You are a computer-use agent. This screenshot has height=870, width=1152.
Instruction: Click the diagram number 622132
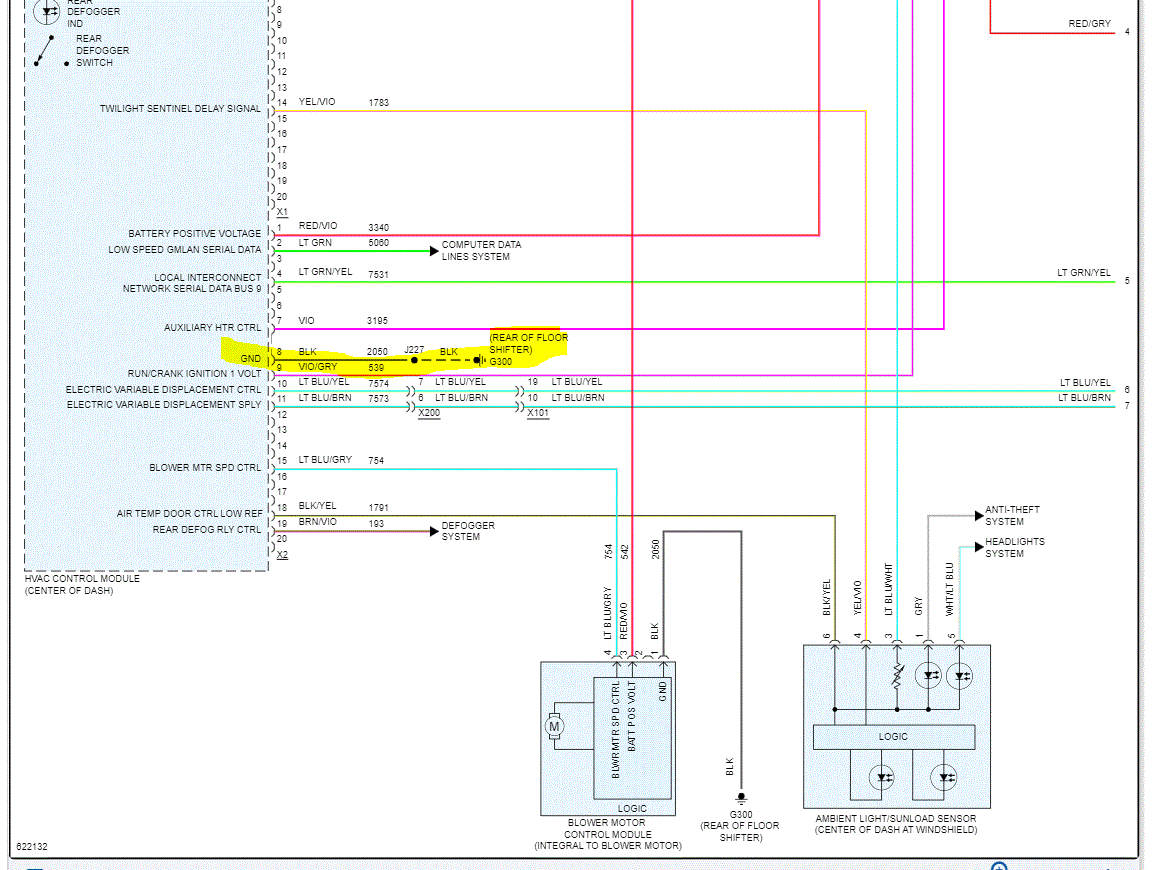point(31,846)
